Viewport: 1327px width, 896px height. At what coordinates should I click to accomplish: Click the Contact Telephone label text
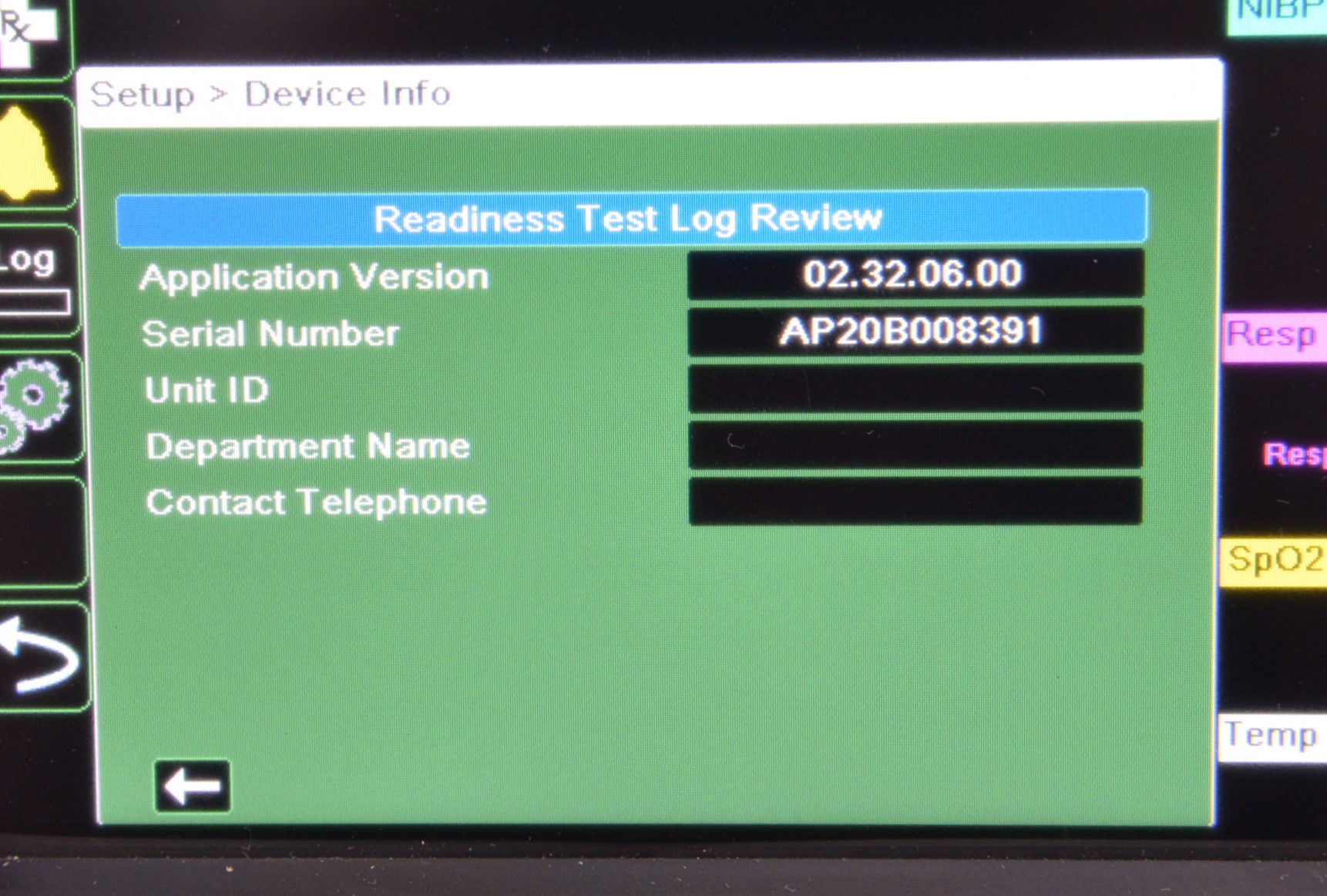point(316,502)
